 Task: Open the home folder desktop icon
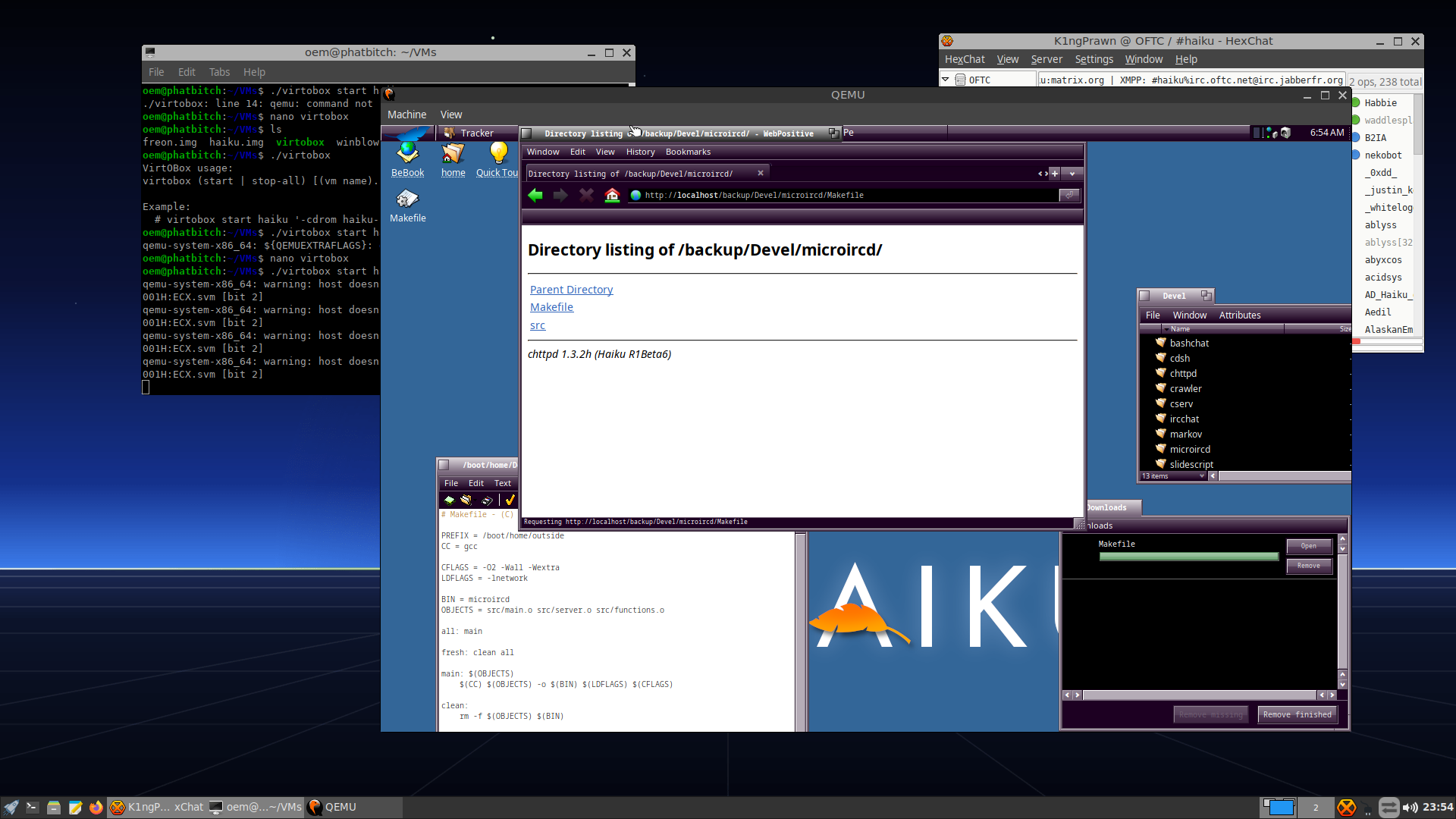coord(453,160)
